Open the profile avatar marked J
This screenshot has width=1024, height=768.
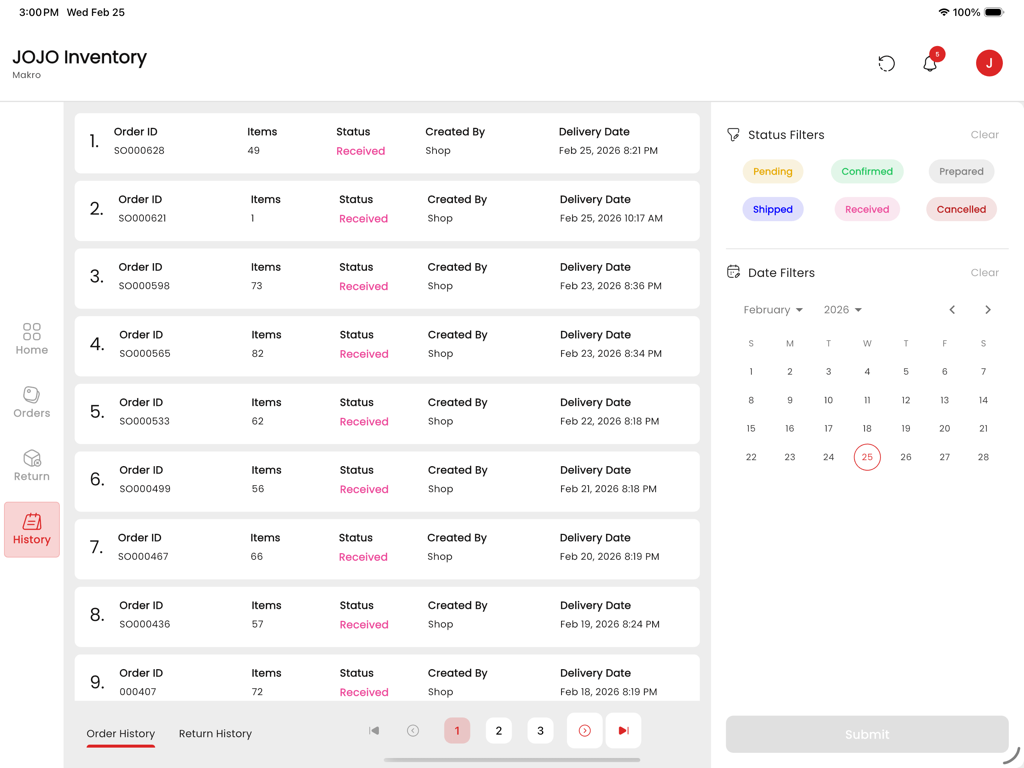[989, 62]
